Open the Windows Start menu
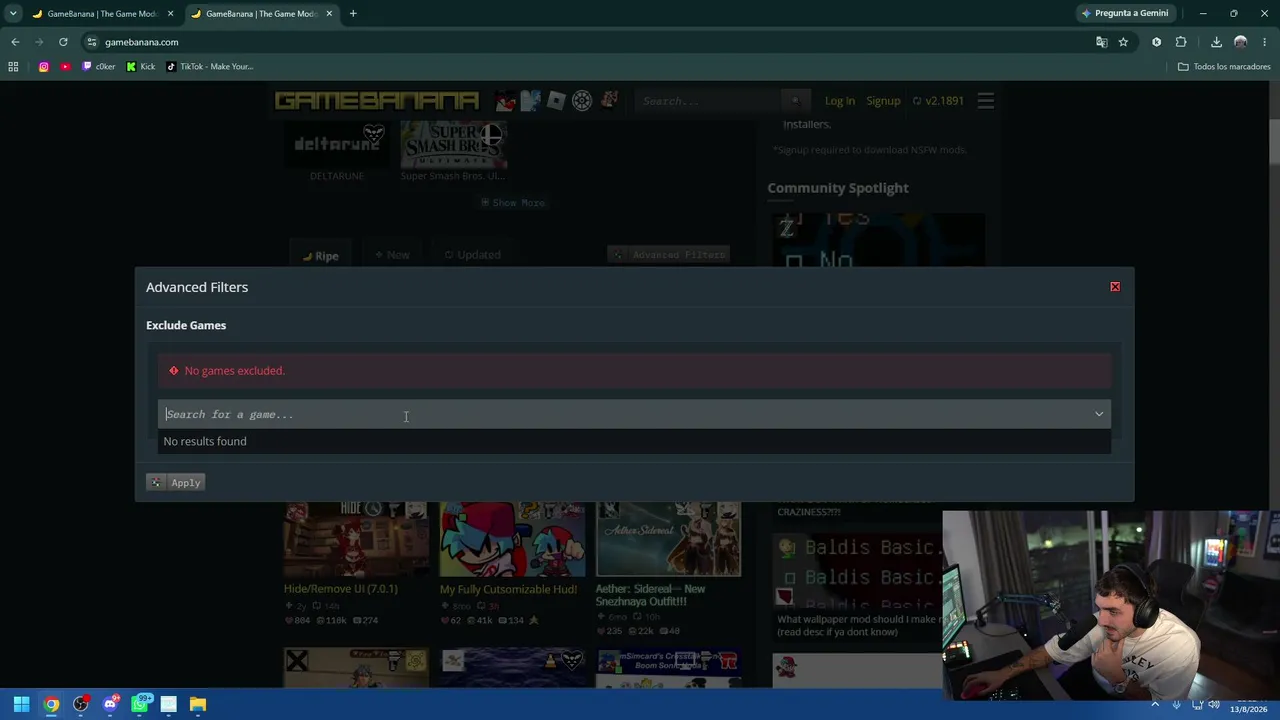This screenshot has height=720, width=1280. [21, 704]
